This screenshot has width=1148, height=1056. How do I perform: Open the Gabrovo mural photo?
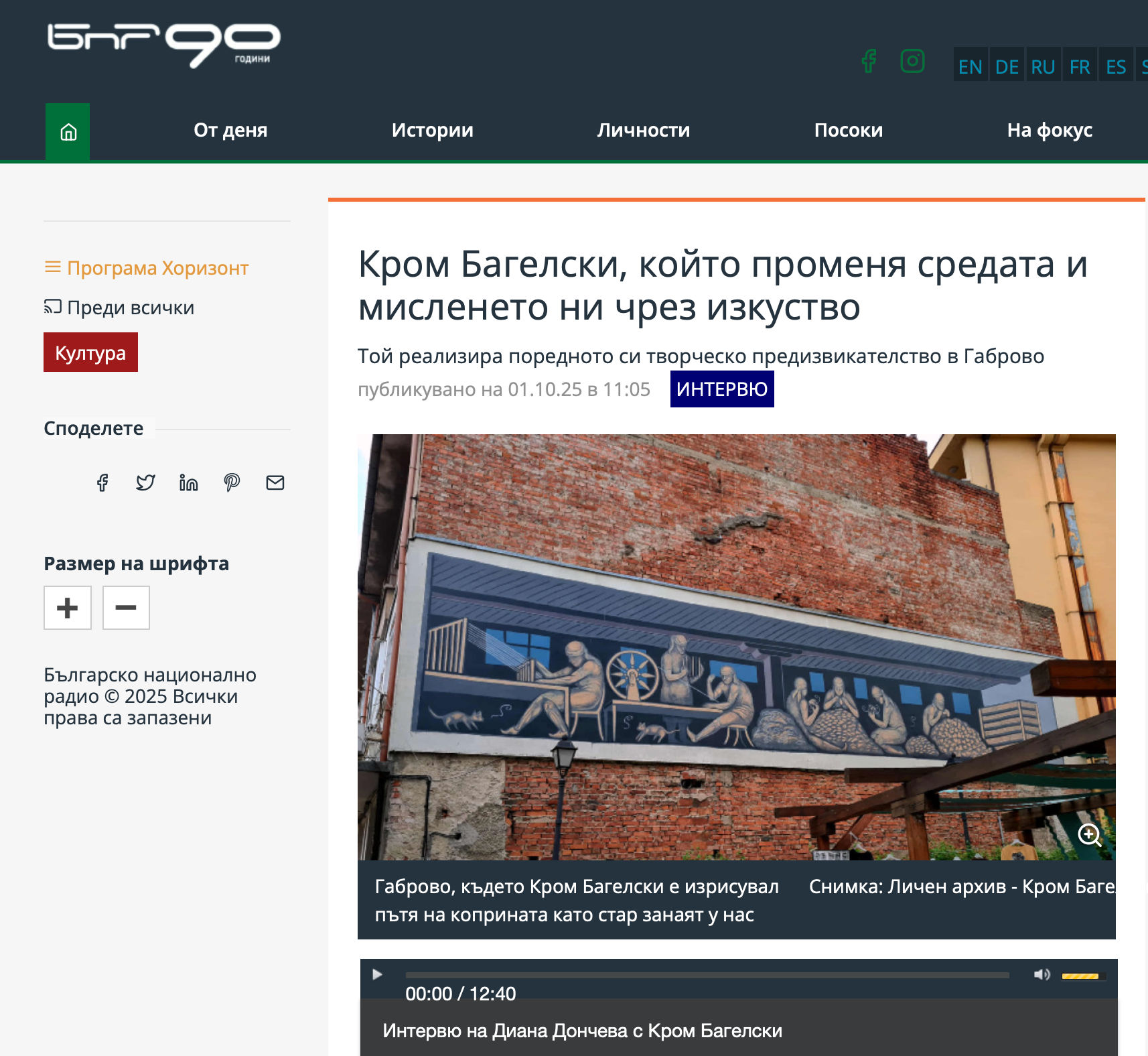(737, 647)
